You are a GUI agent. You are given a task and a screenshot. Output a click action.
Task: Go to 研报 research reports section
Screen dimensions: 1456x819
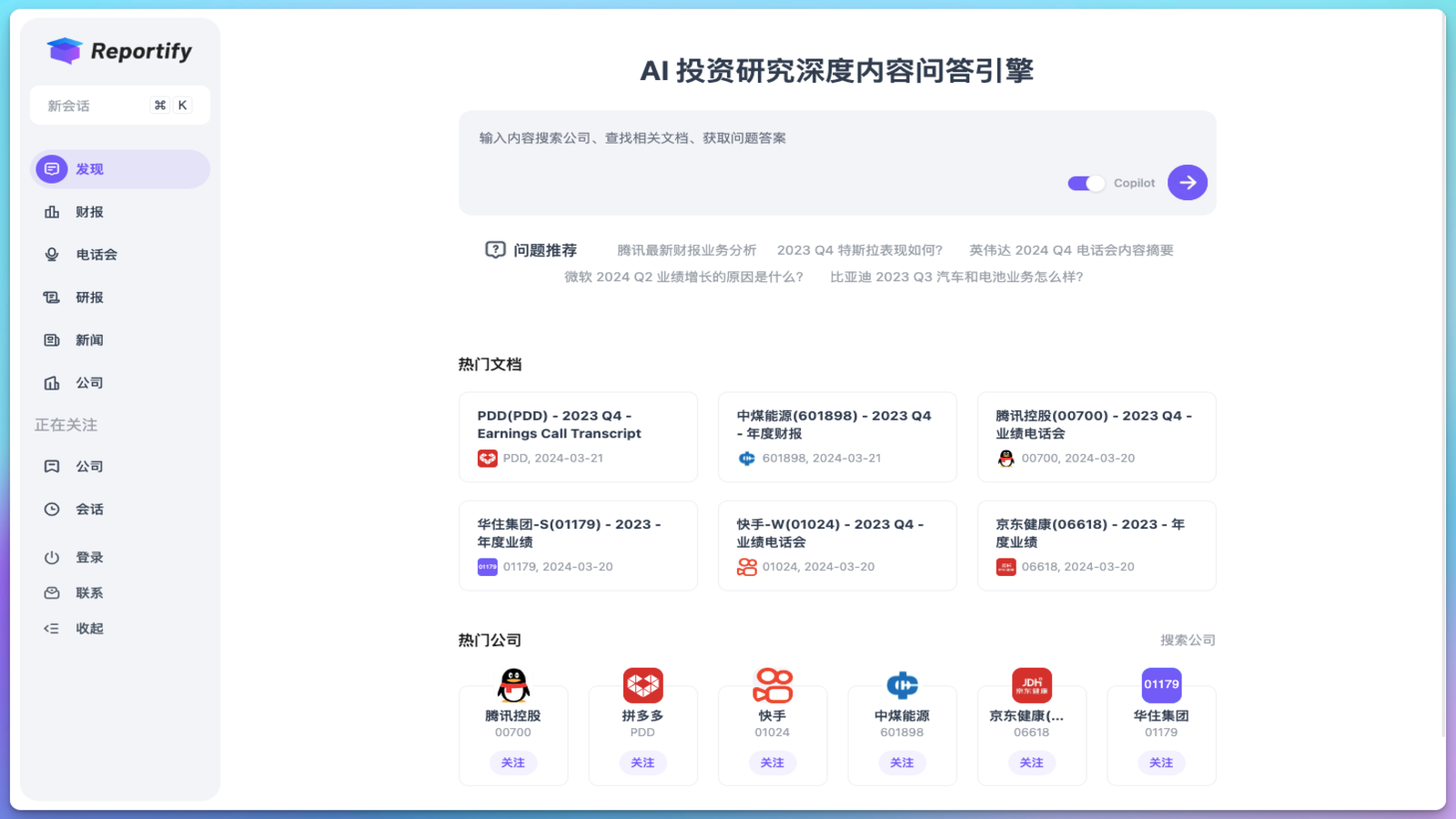click(89, 298)
